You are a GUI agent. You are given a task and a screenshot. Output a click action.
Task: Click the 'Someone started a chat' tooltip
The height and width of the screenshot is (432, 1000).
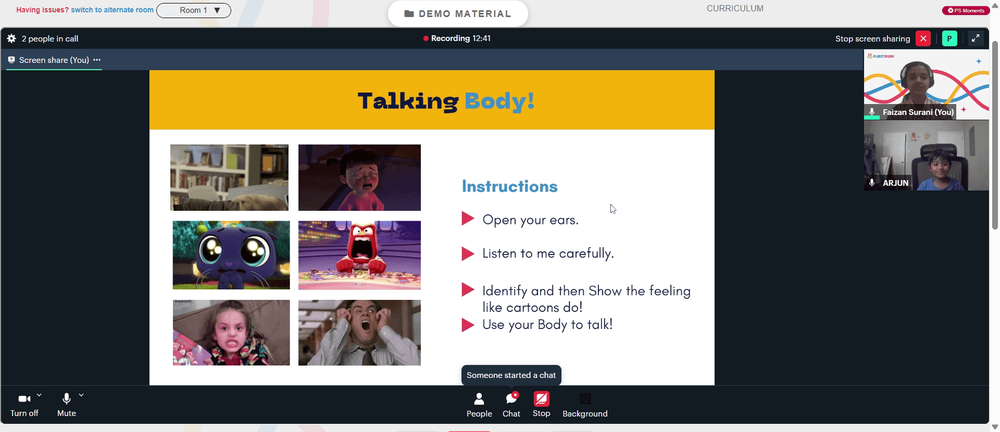pos(511,375)
